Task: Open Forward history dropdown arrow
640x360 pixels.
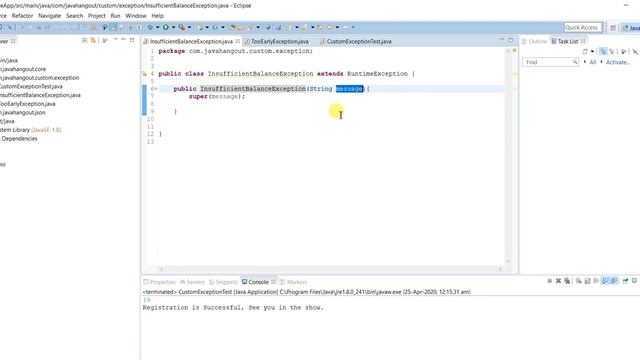Action: click(x=353, y=27)
